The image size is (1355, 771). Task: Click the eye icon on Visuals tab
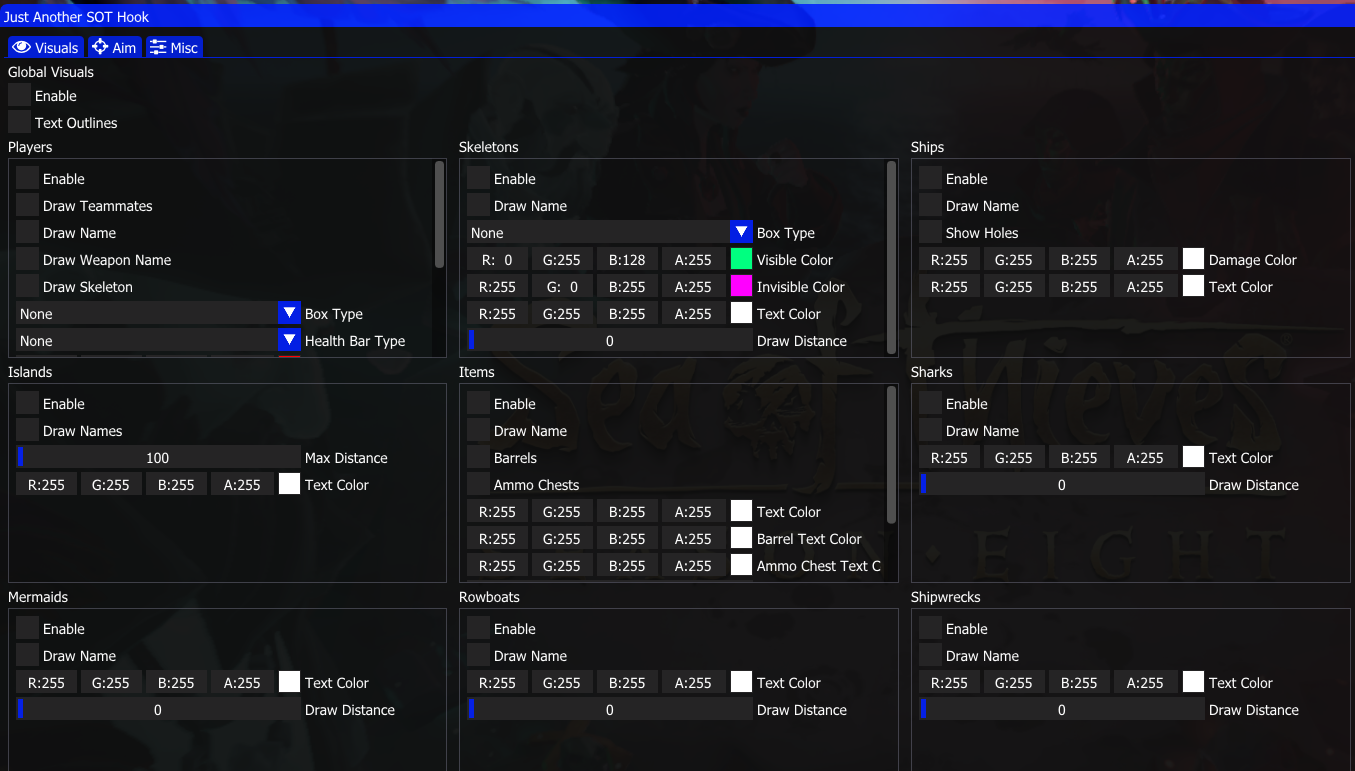(22, 48)
